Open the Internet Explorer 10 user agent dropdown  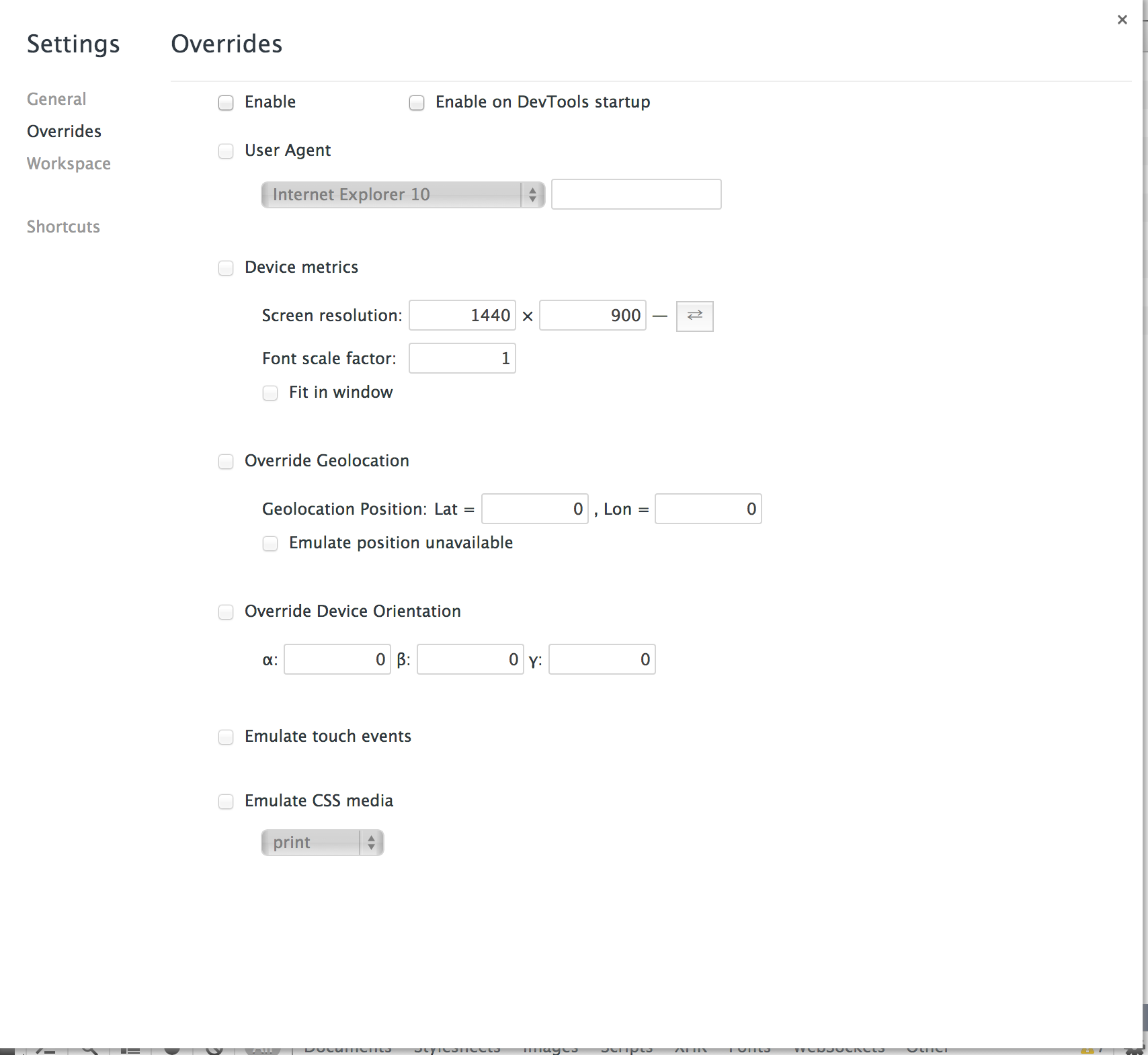point(402,195)
